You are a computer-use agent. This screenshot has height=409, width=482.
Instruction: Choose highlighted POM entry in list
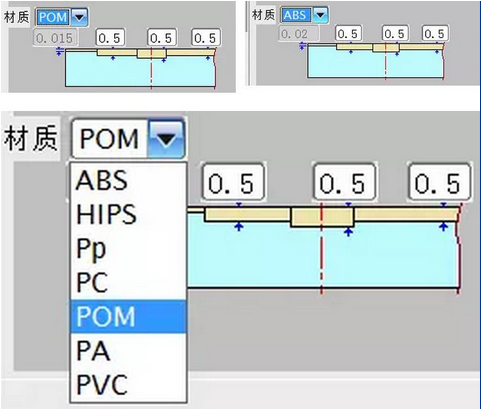128,316
